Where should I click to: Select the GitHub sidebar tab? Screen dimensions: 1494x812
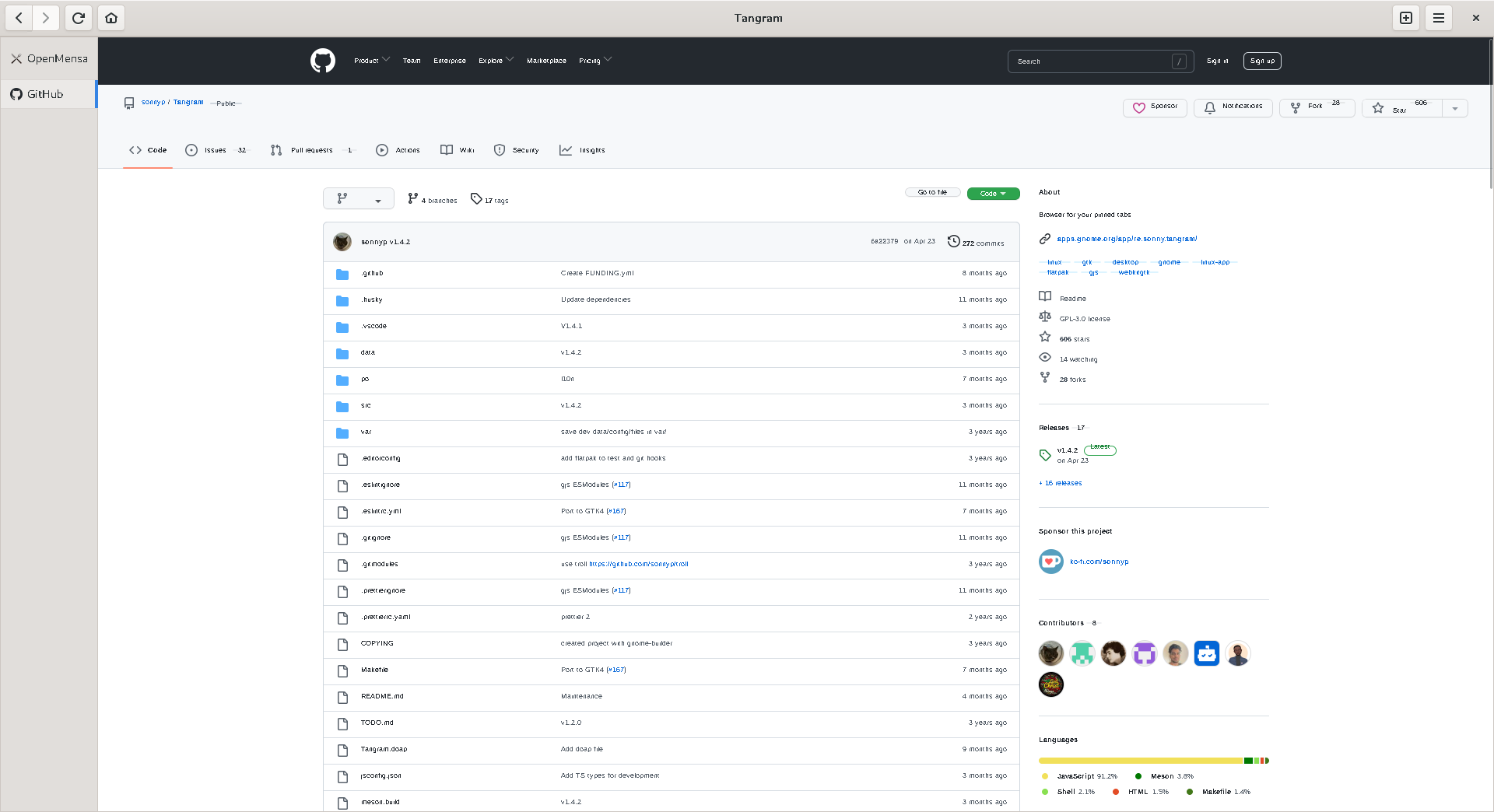coord(49,94)
